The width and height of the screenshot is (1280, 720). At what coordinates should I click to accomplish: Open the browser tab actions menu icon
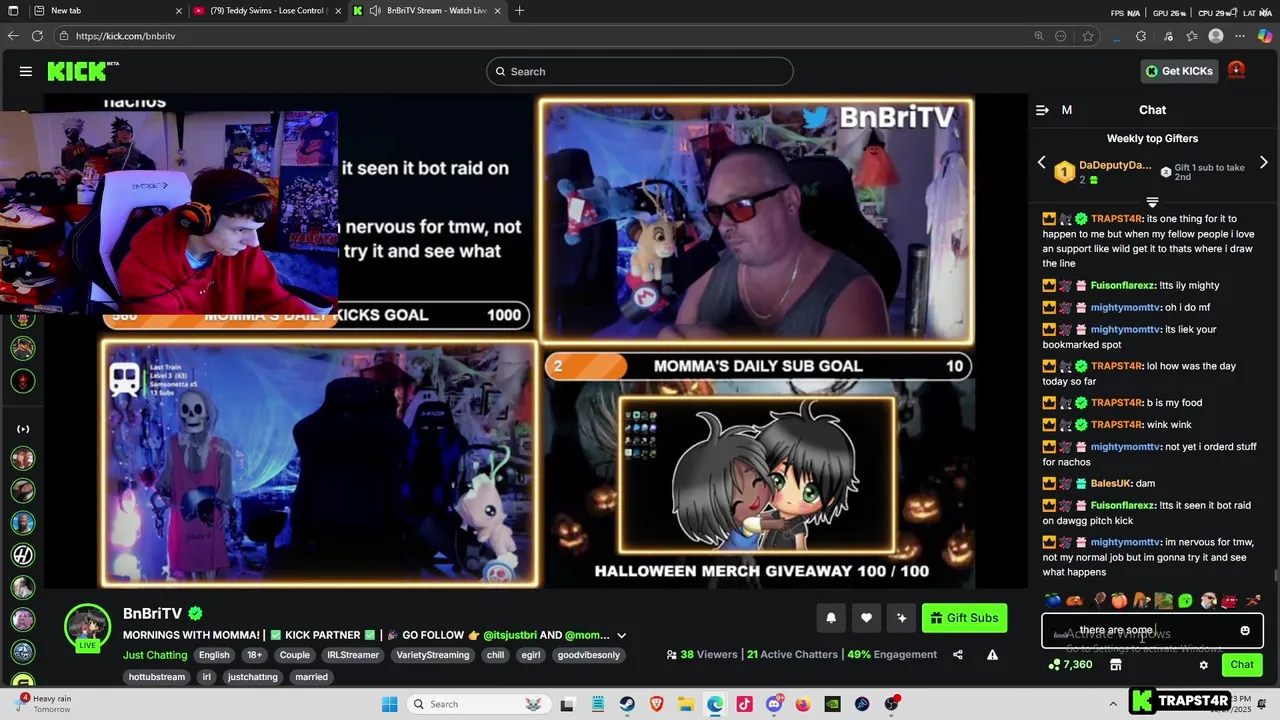tap(12, 11)
